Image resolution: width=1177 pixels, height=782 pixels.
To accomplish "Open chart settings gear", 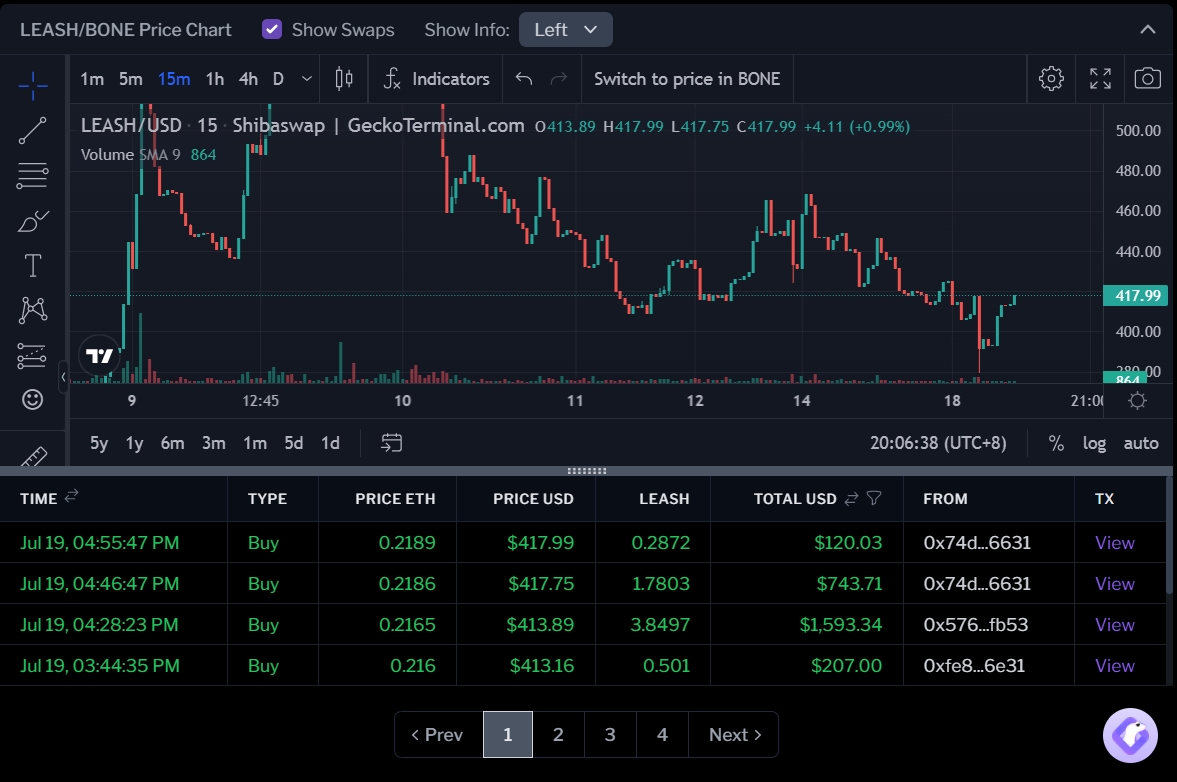I will coord(1051,79).
